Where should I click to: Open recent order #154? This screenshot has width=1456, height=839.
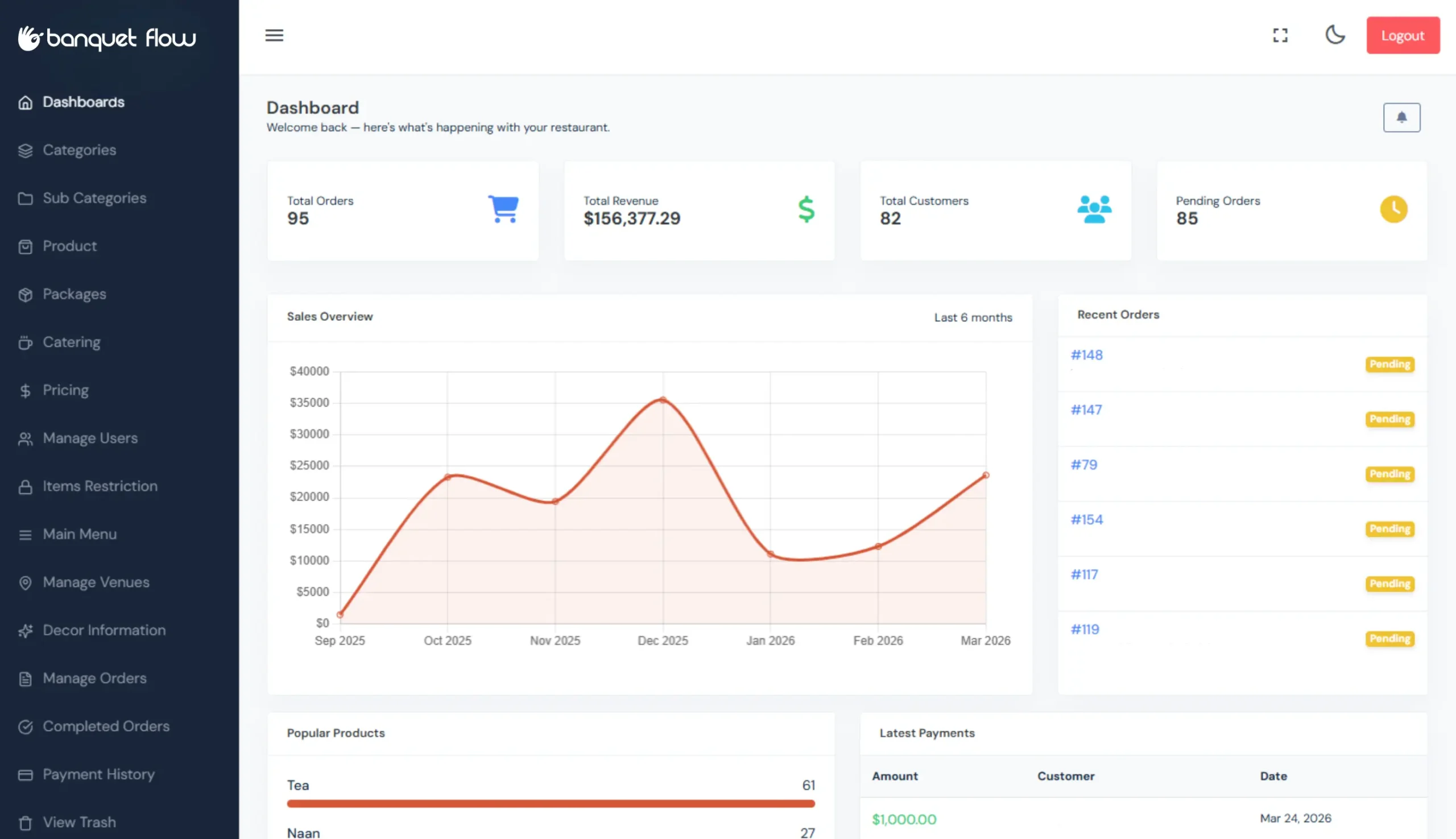coord(1086,520)
